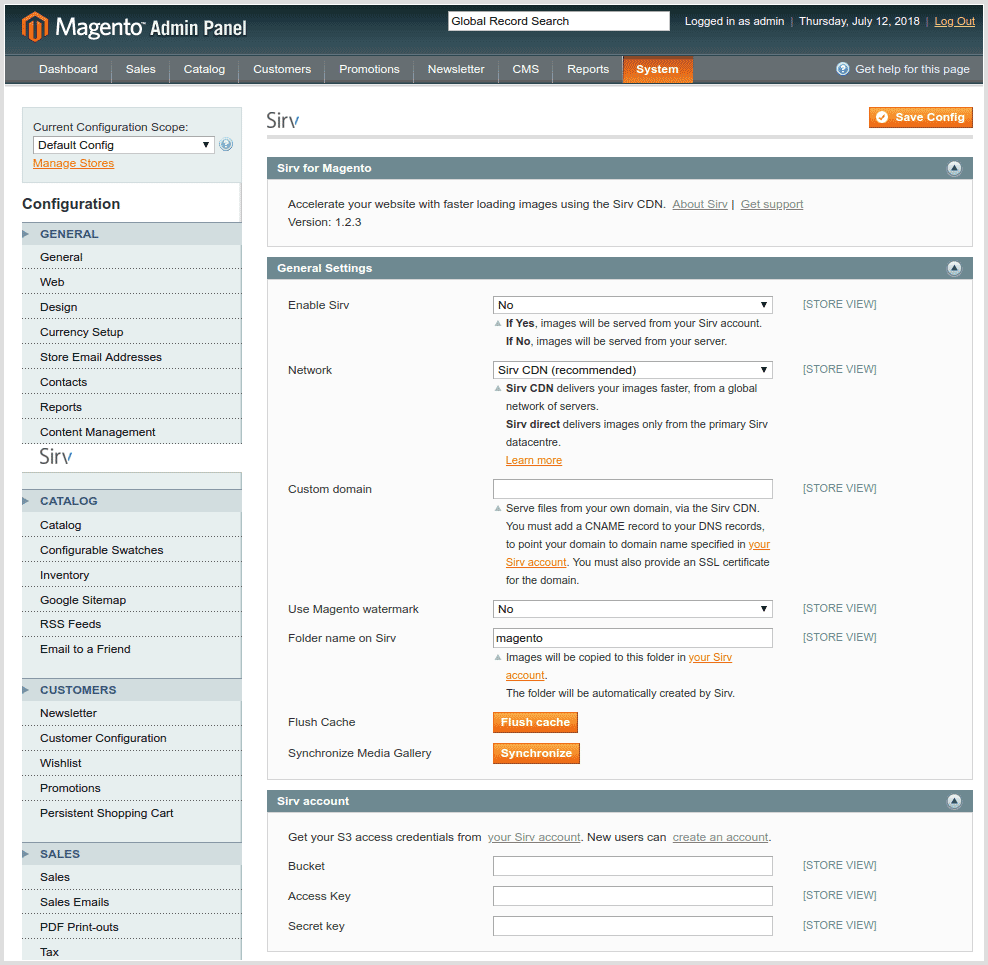Open the Network dropdown
The height and width of the screenshot is (965, 988).
point(632,370)
